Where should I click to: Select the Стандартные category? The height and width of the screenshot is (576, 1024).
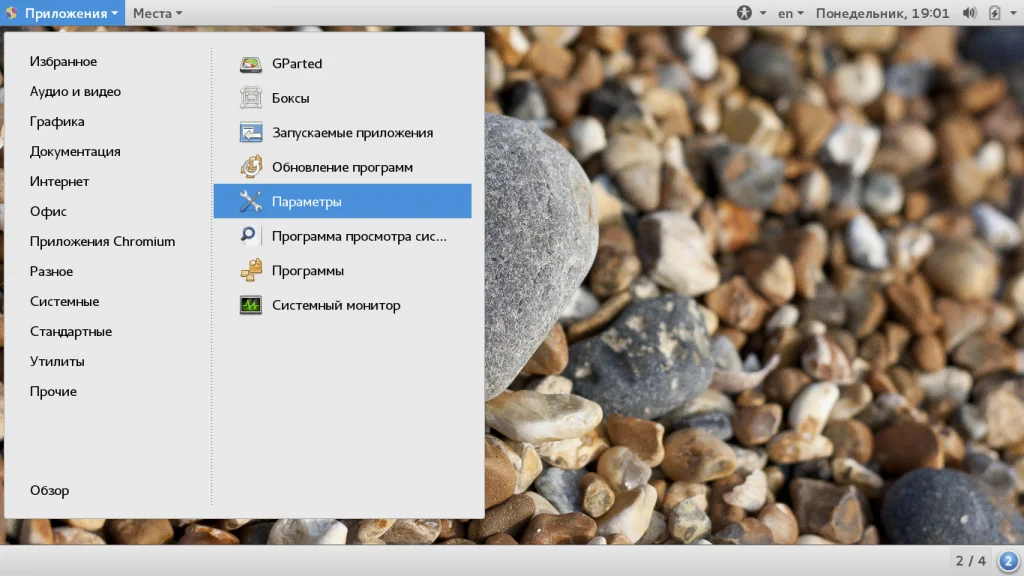pos(71,332)
